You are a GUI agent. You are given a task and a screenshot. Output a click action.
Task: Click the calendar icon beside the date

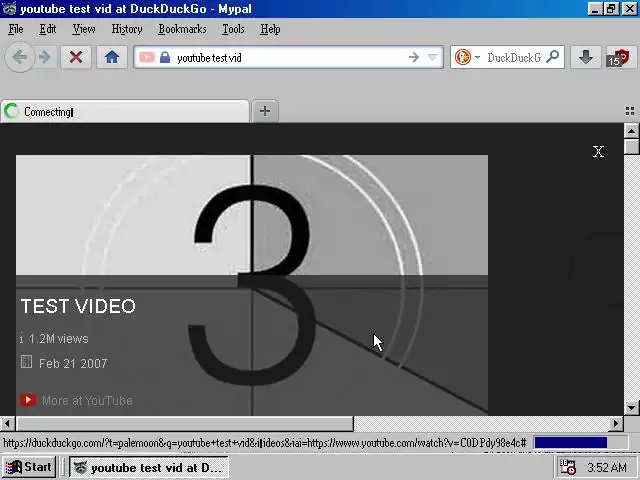coord(26,362)
